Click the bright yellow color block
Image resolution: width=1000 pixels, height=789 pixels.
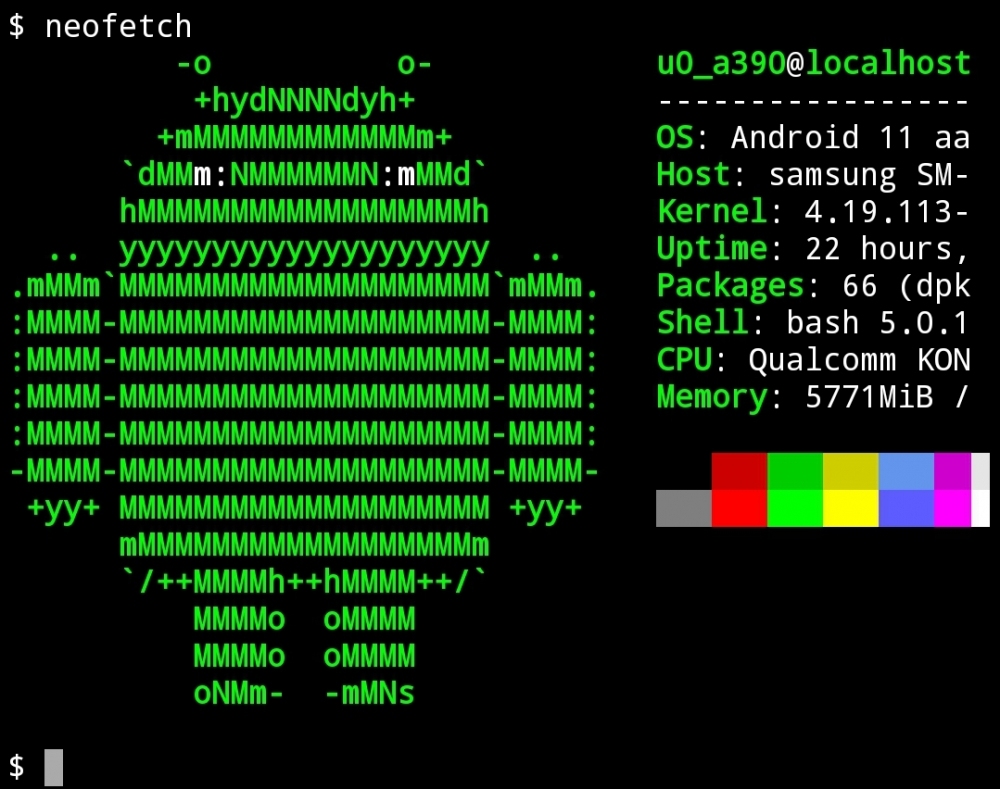tap(851, 508)
